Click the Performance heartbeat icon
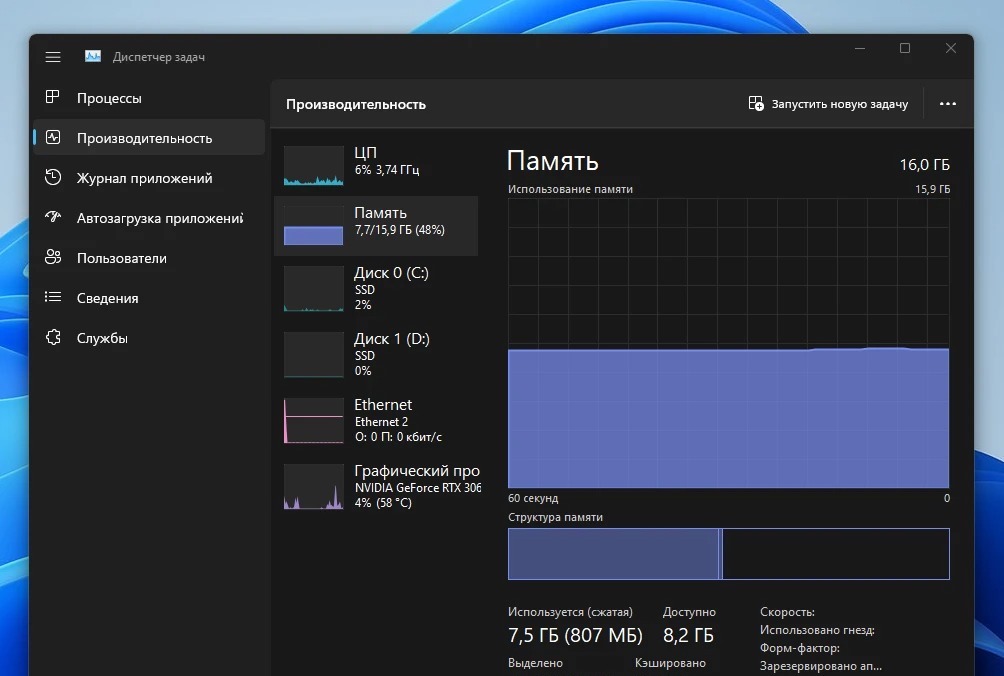 pos(54,138)
